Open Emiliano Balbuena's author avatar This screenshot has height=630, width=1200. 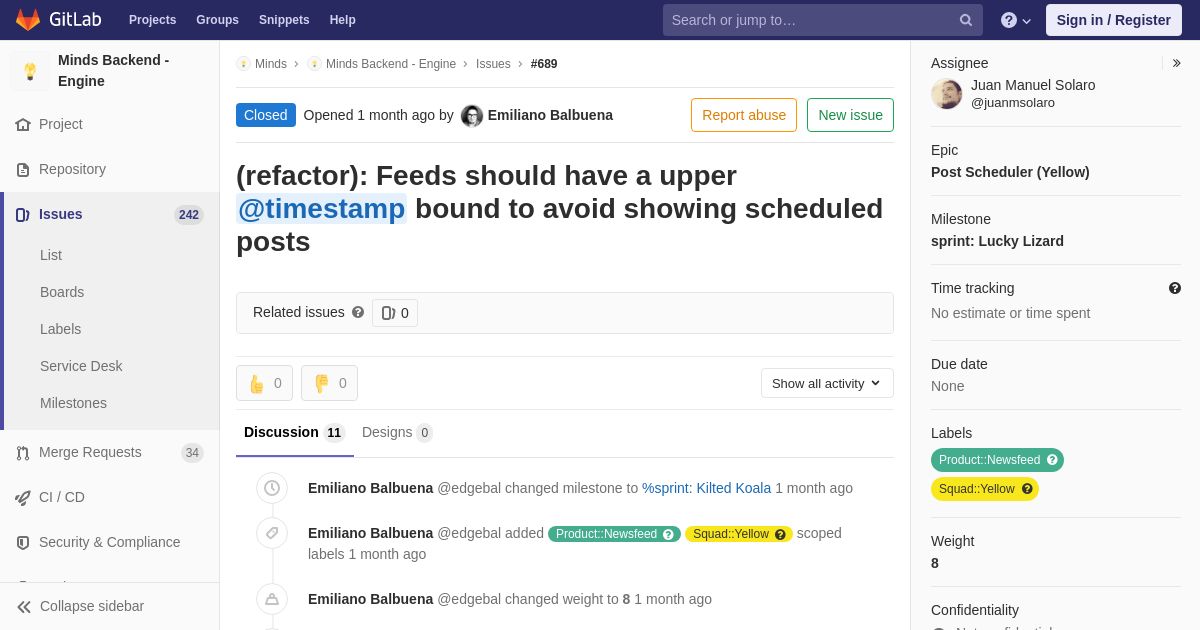point(472,116)
